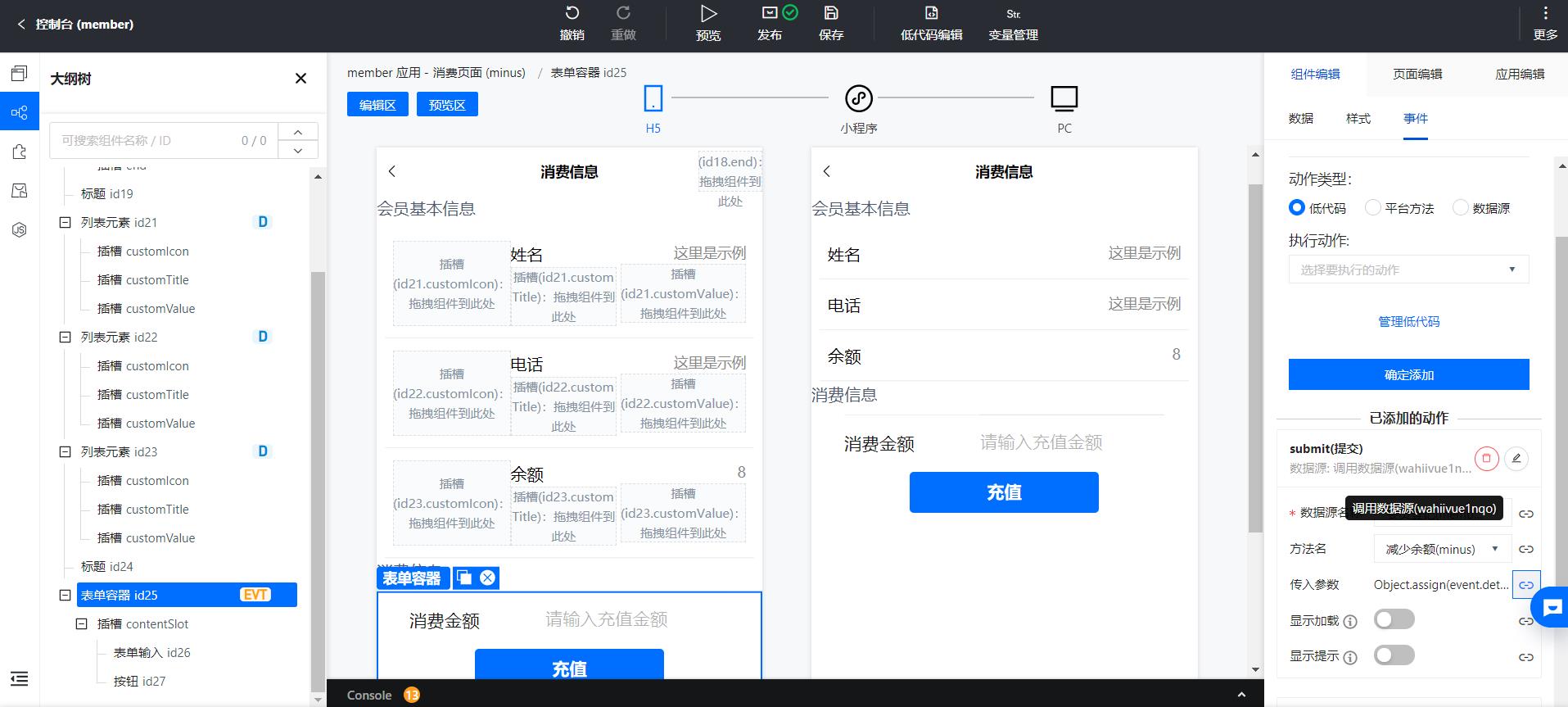Switch to application editing (应用编辑) tab
Screen dimensions: 1568x707
click(1519, 75)
